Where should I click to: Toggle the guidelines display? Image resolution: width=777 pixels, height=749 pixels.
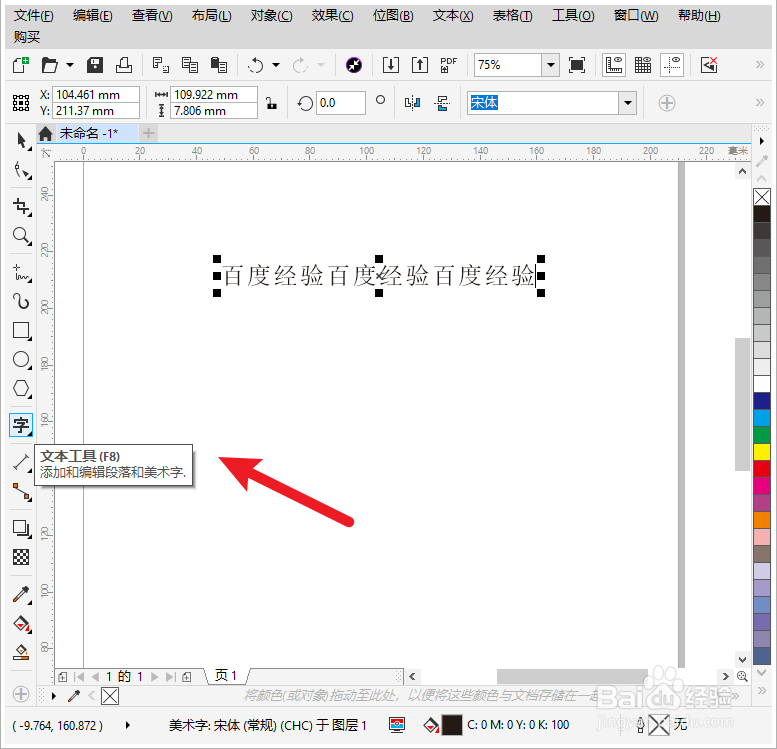tap(672, 65)
